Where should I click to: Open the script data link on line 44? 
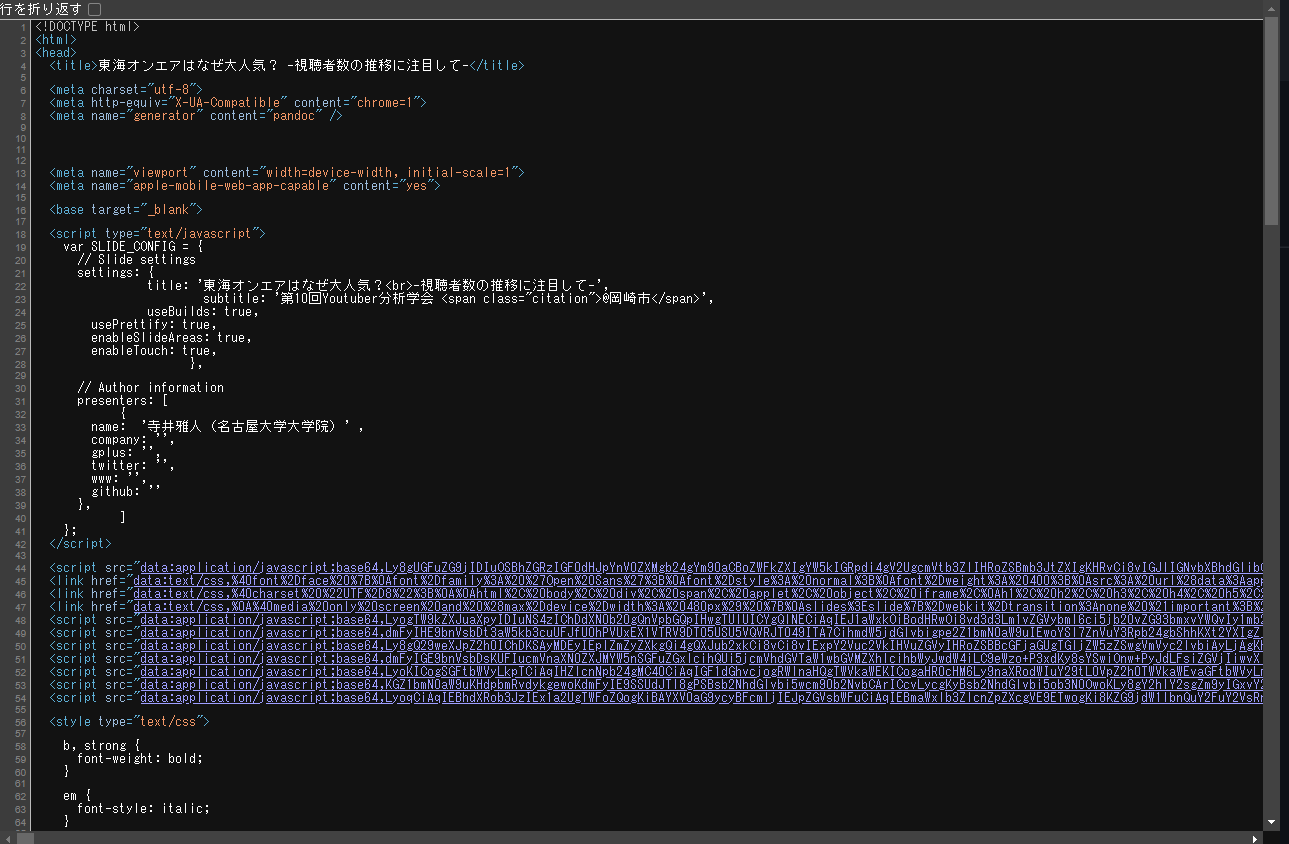point(701,568)
